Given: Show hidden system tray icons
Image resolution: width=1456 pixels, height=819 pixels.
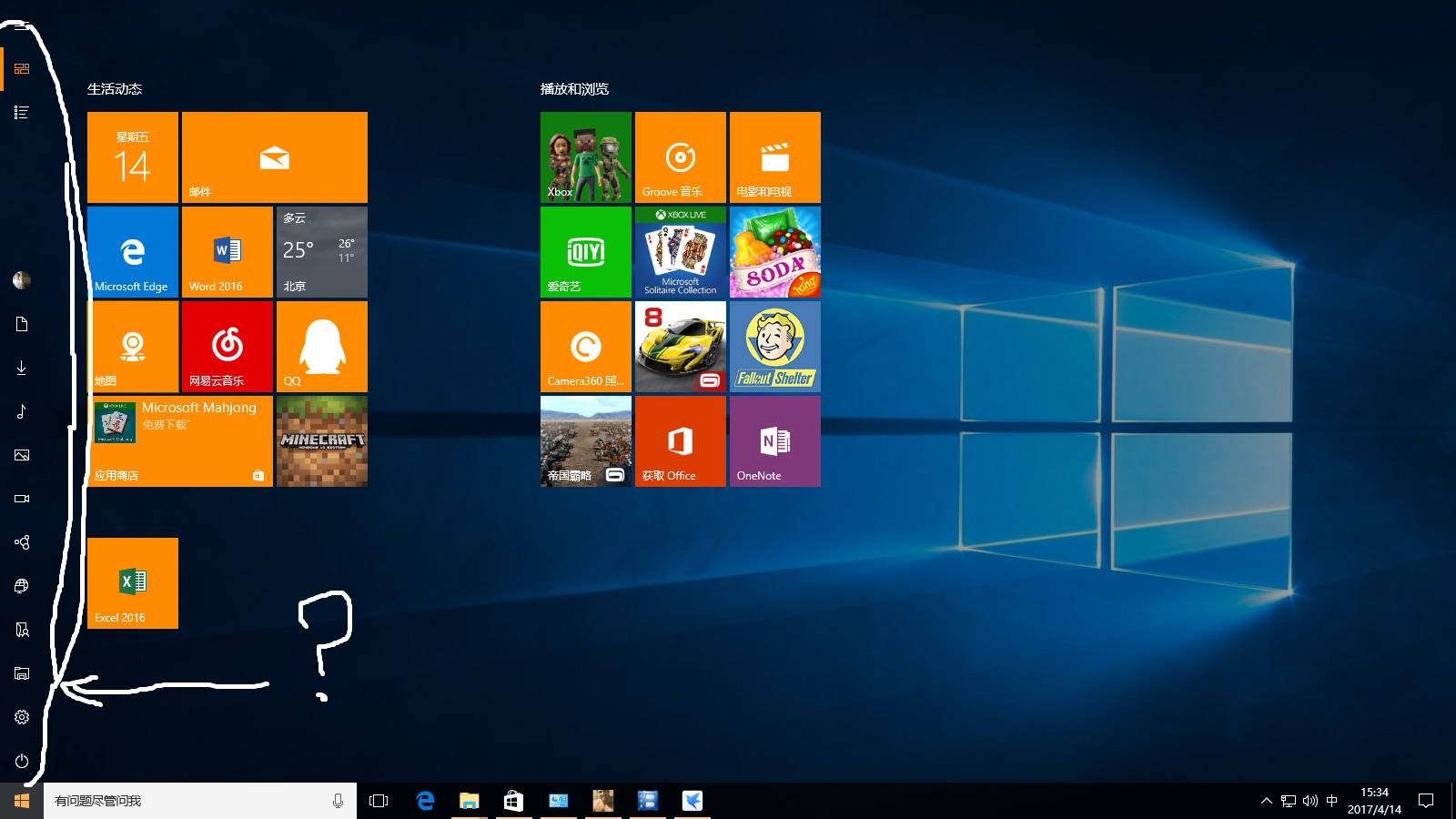Looking at the screenshot, I should (1266, 801).
